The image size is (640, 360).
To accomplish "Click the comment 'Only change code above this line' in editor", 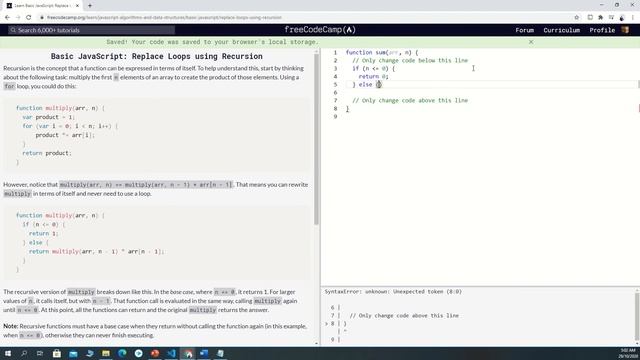I will (x=410, y=100).
